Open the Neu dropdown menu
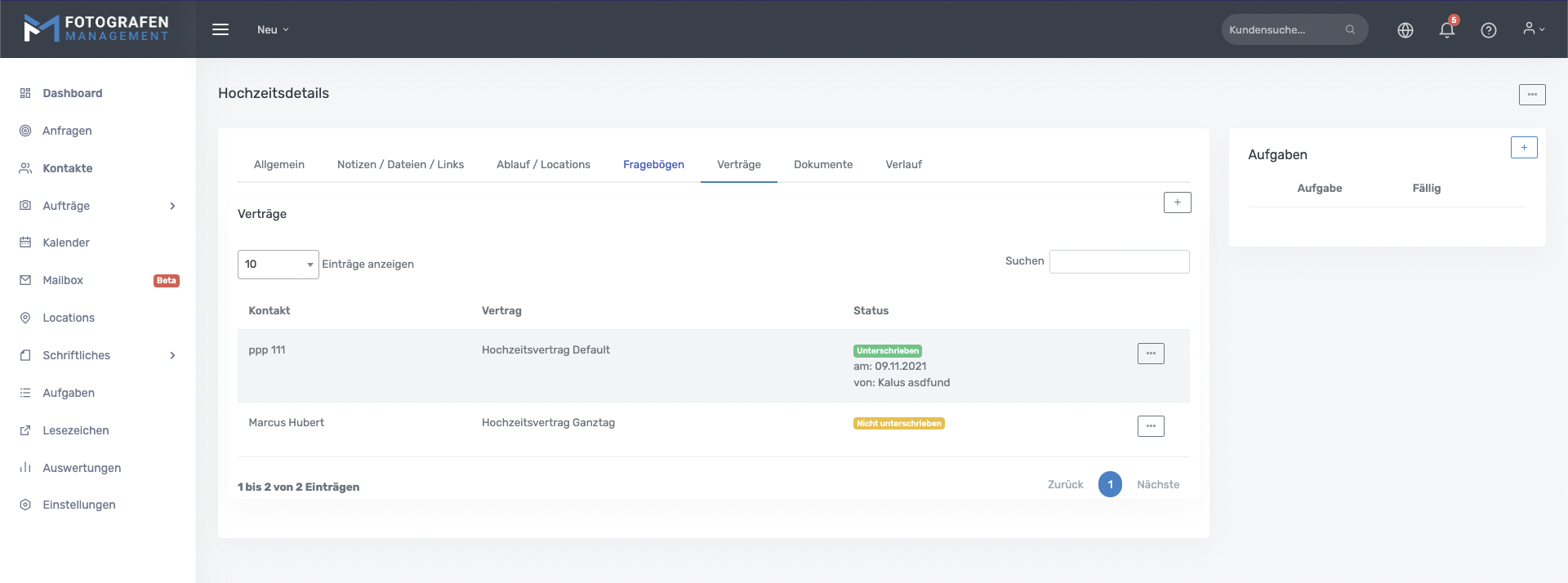 coord(273,29)
